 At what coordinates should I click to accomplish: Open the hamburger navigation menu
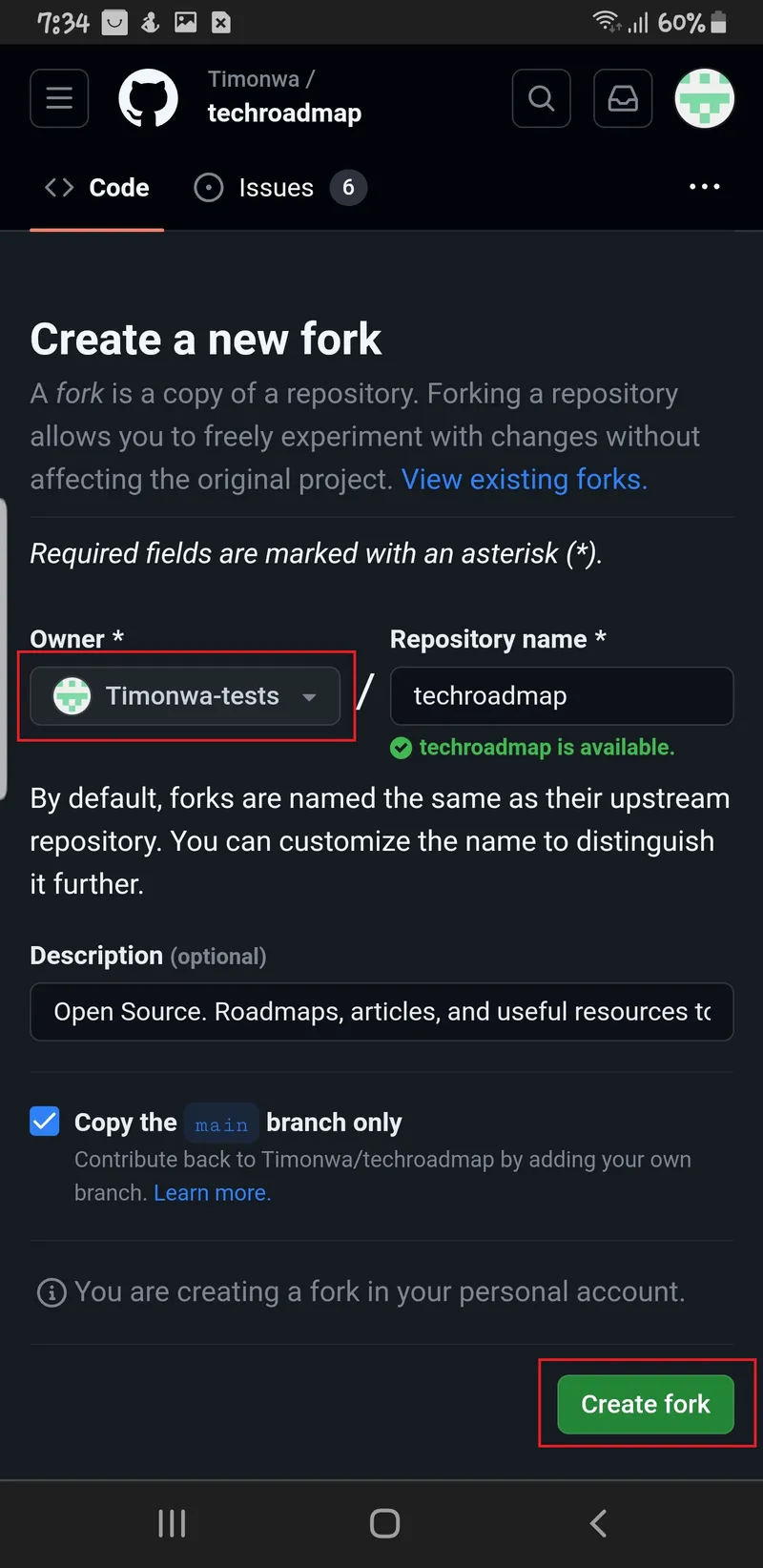(58, 97)
